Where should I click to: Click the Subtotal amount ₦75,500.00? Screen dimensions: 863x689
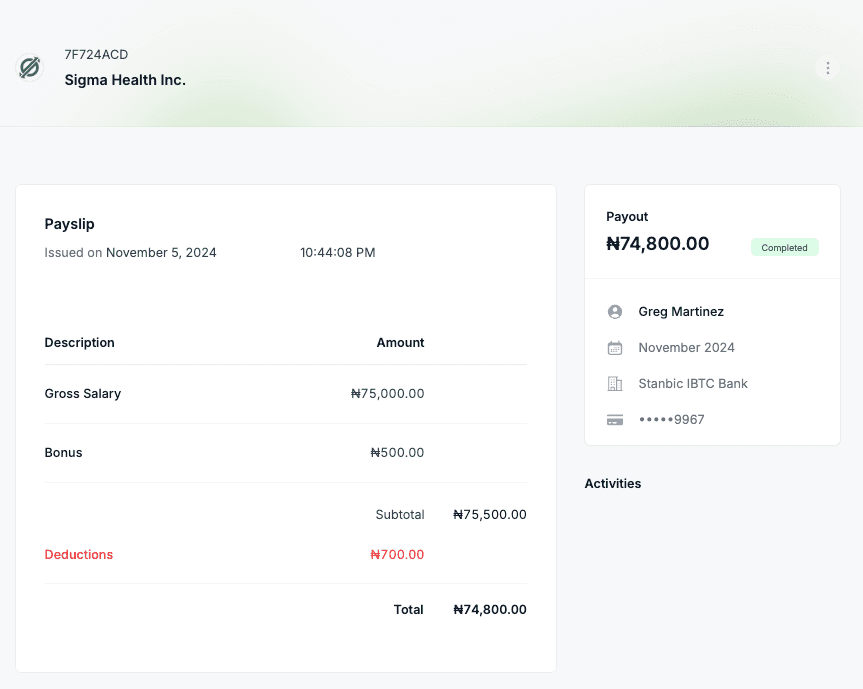point(489,515)
